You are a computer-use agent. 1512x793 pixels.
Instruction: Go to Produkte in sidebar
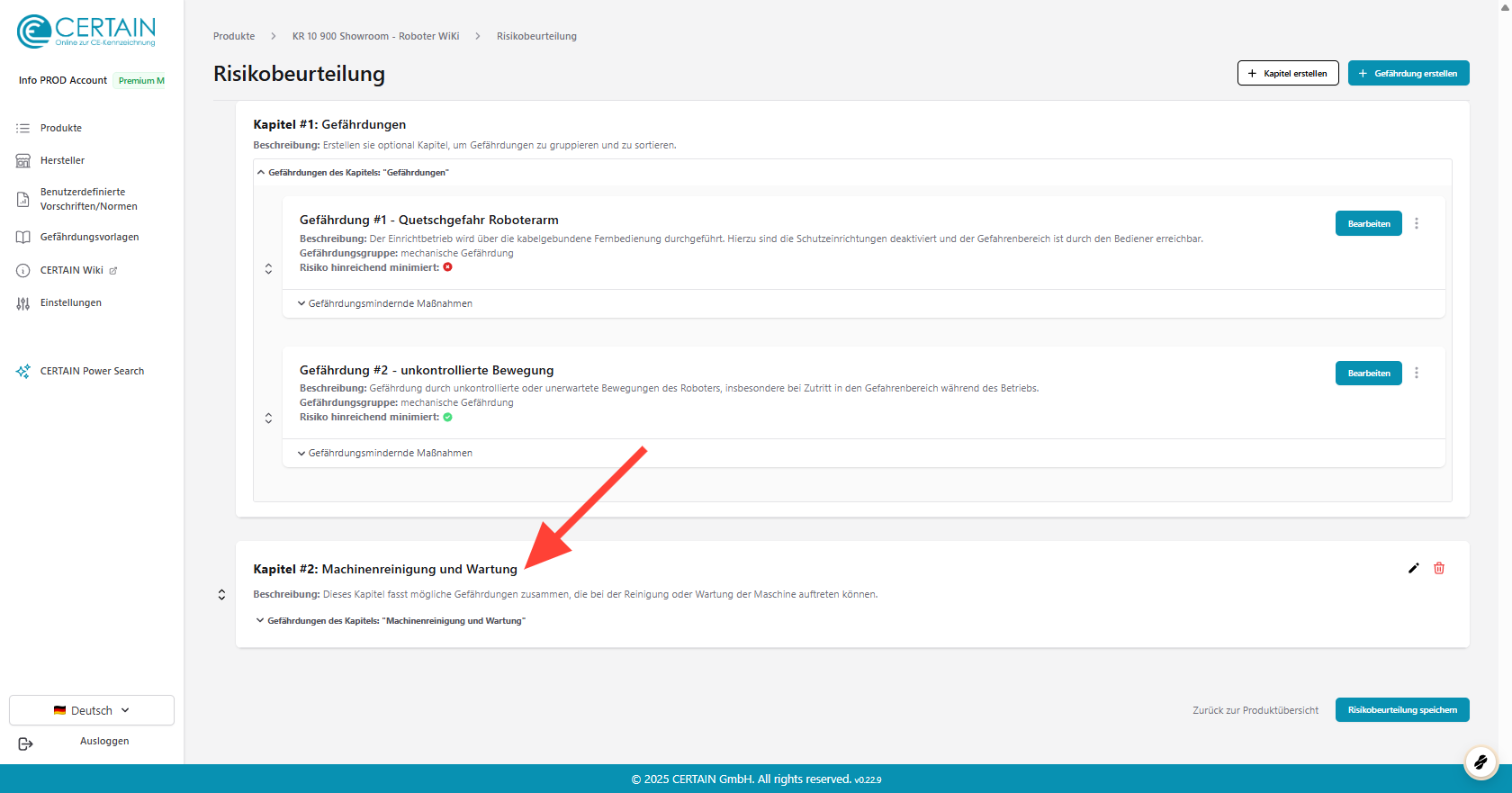[x=61, y=128]
